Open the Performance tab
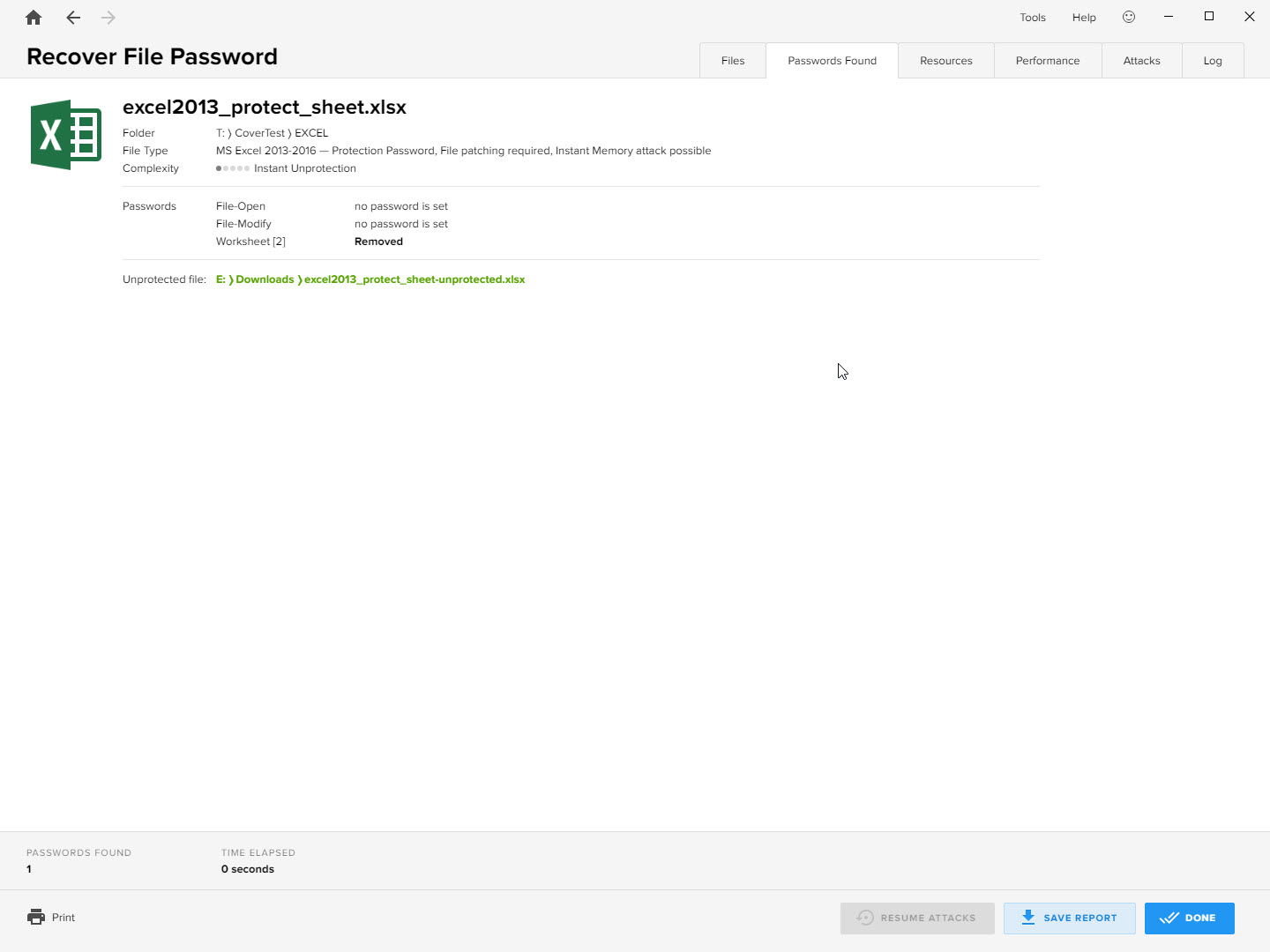1270x952 pixels. [x=1048, y=60]
